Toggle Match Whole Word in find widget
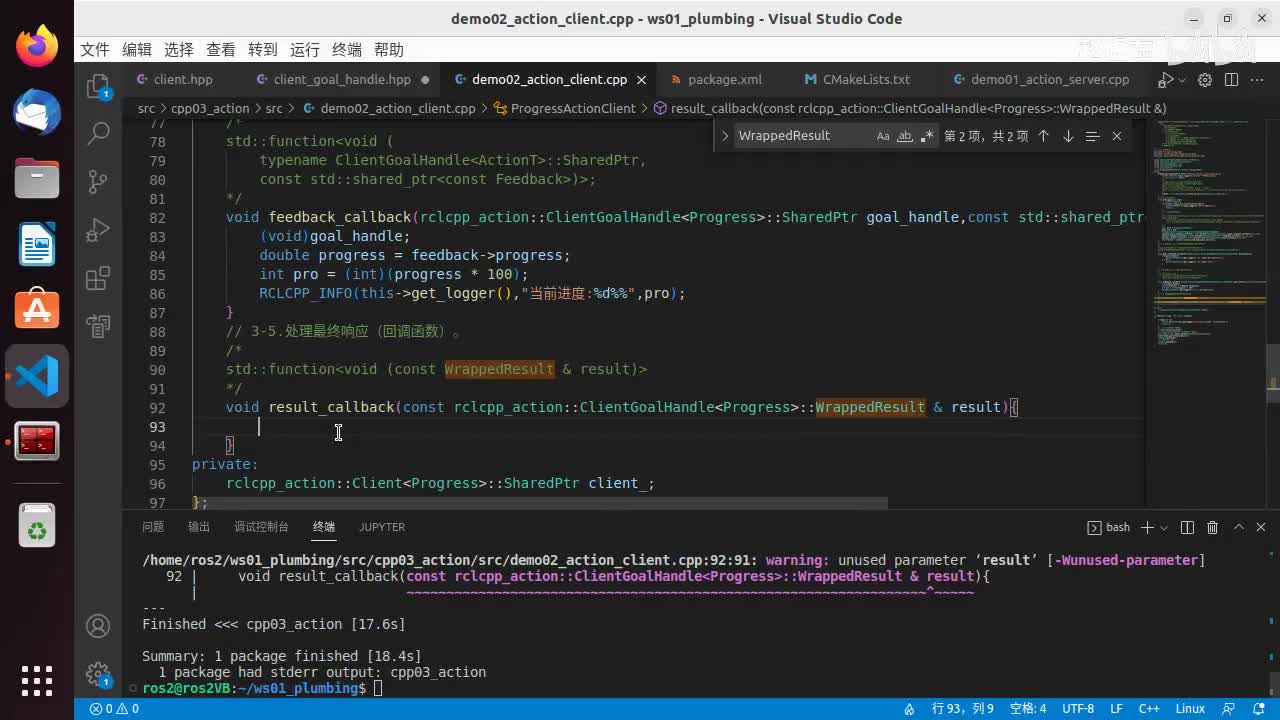The height and width of the screenshot is (720, 1280). [905, 136]
